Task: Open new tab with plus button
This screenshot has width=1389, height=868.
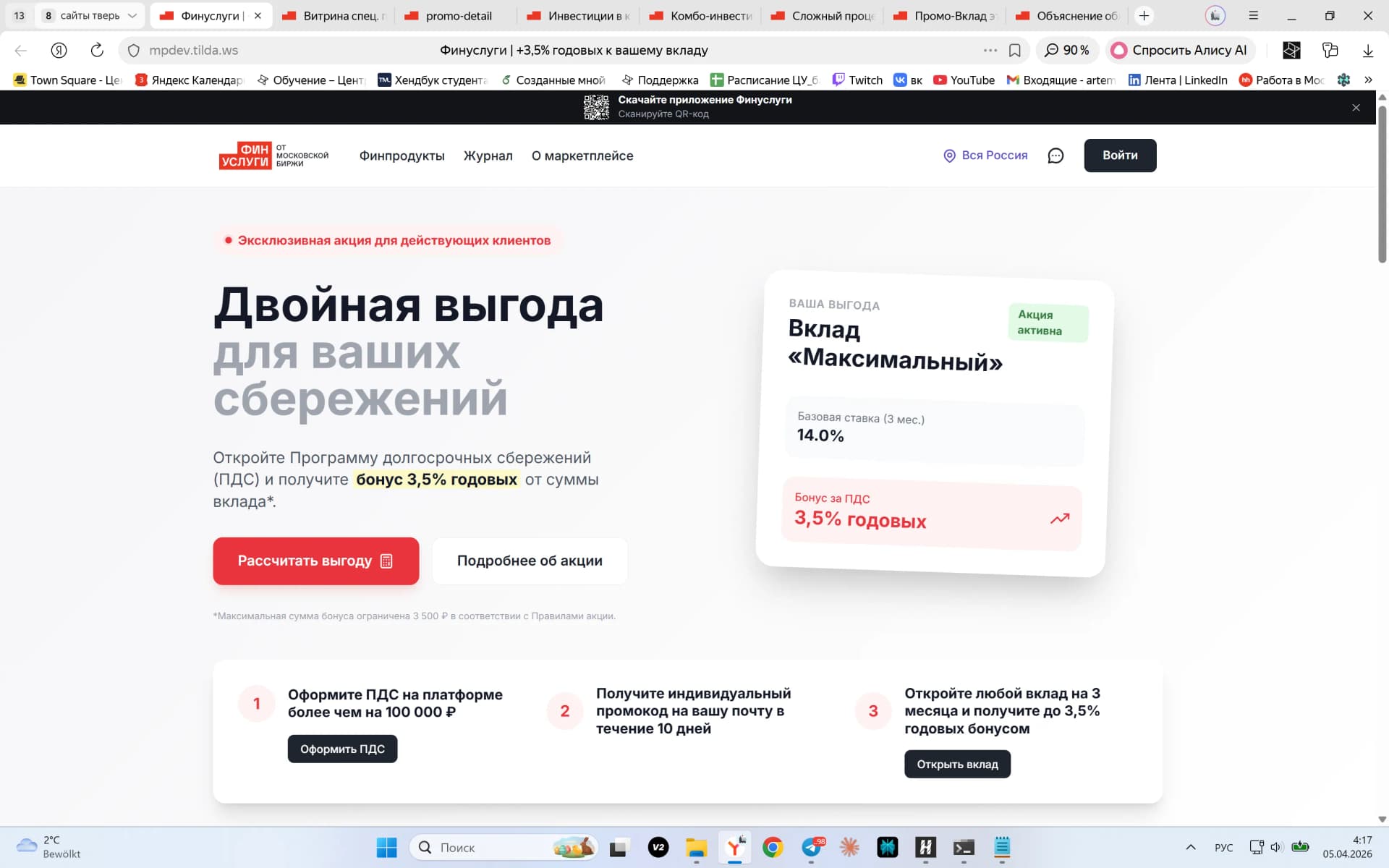Action: pos(1144,15)
